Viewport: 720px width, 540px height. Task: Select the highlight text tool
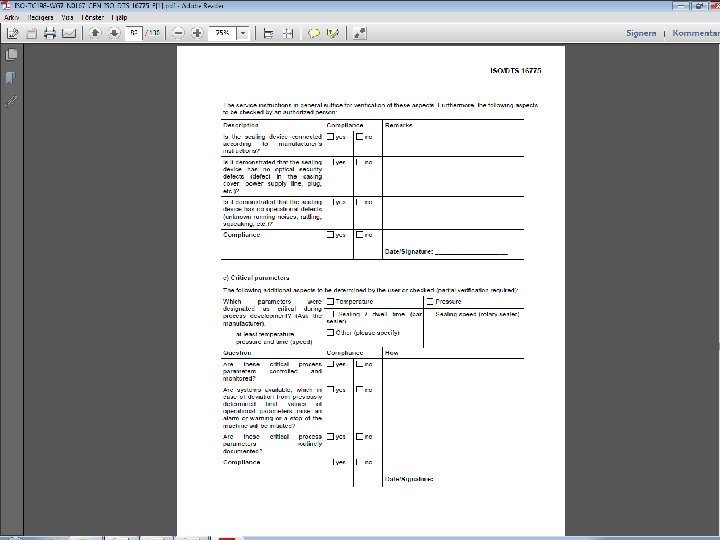pyautogui.click(x=332, y=33)
